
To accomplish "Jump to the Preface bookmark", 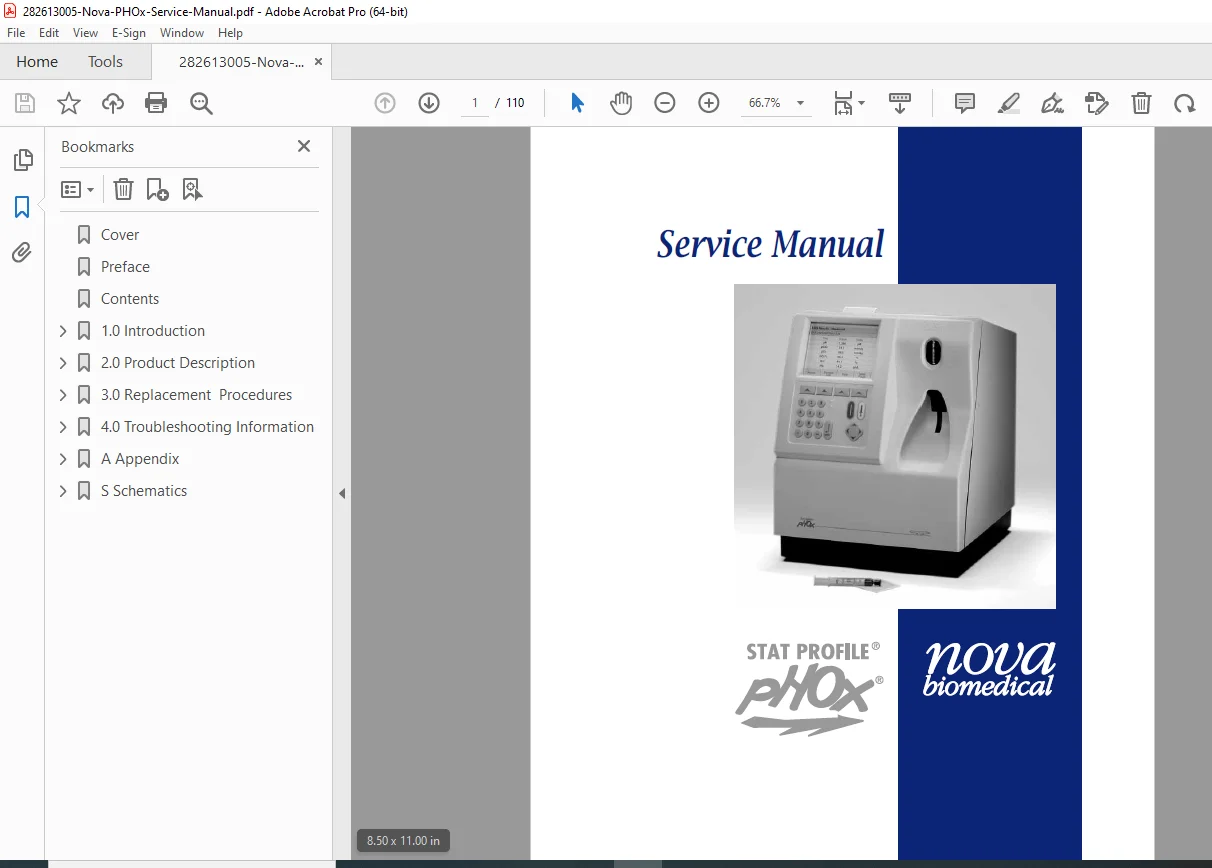I will point(125,267).
